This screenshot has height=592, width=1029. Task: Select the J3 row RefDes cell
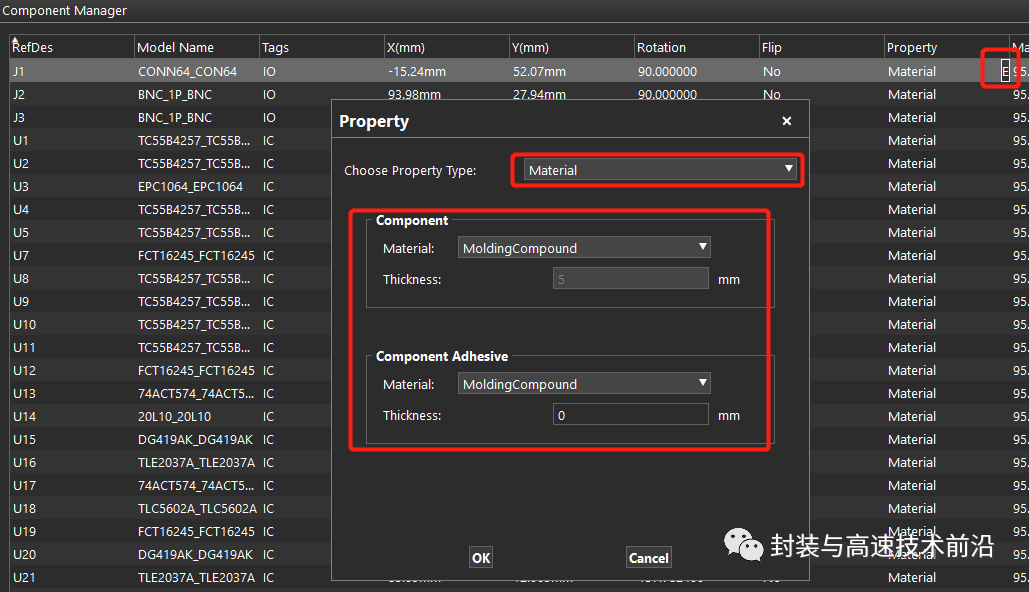[x=72, y=117]
